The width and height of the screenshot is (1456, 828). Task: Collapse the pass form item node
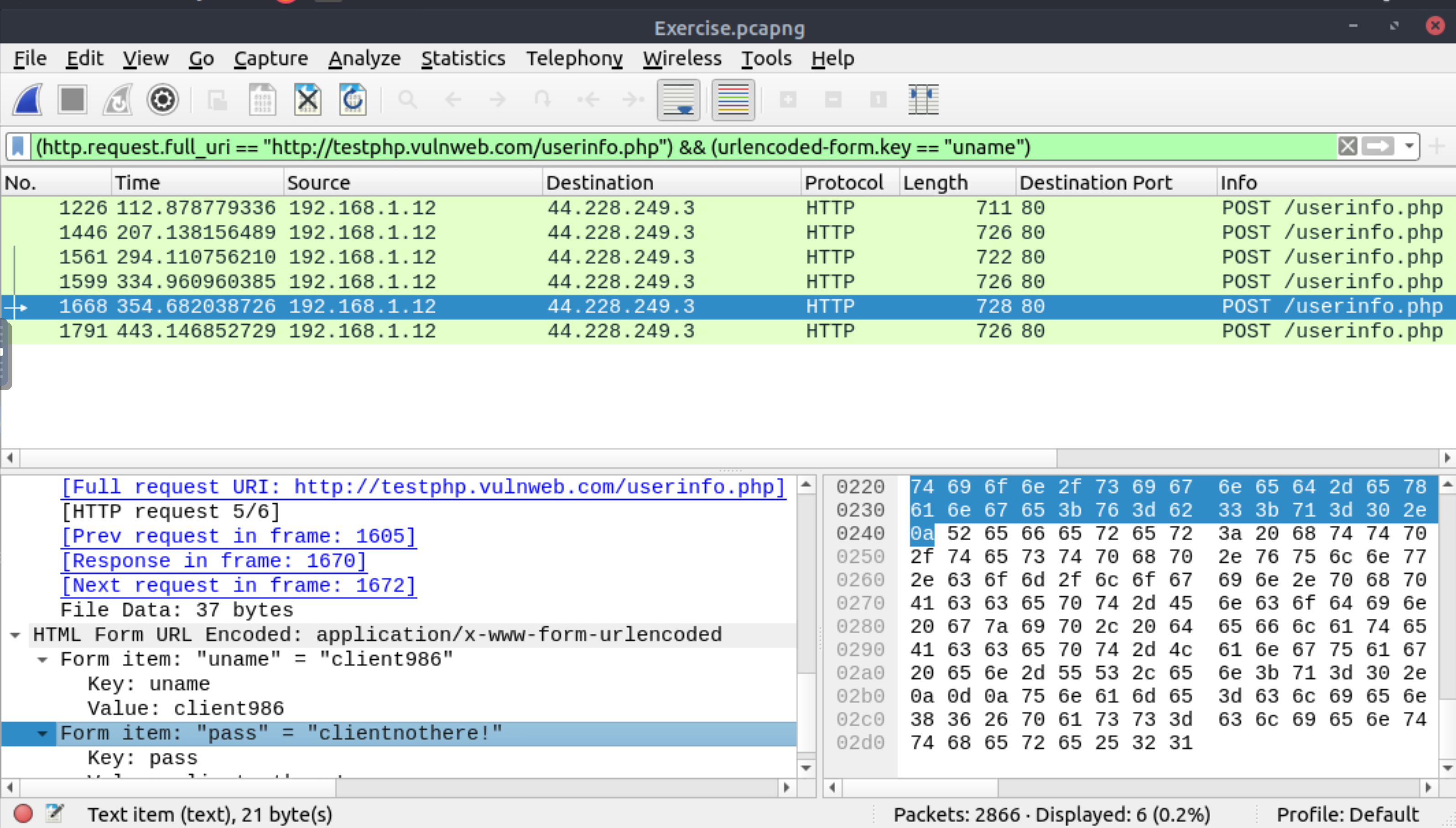pyautogui.click(x=43, y=734)
